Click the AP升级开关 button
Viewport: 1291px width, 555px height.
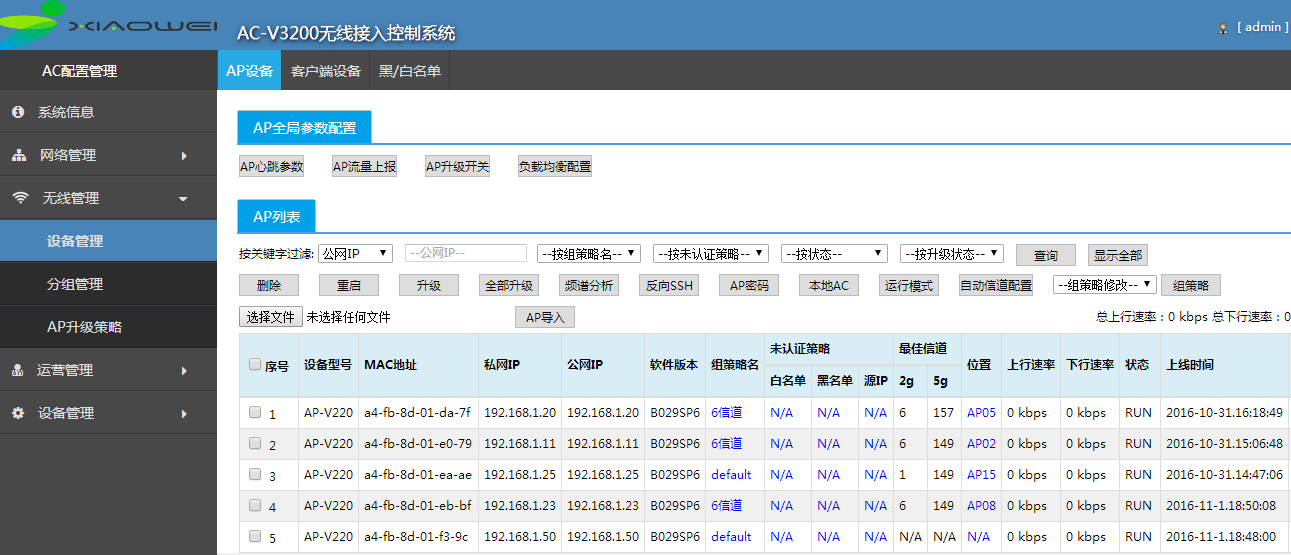(457, 167)
